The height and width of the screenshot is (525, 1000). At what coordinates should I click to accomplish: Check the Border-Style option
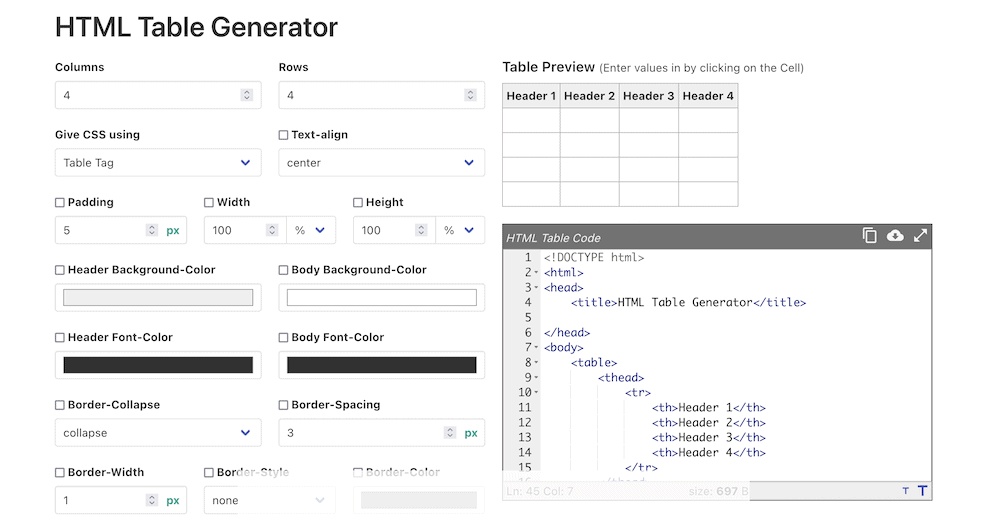(209, 473)
